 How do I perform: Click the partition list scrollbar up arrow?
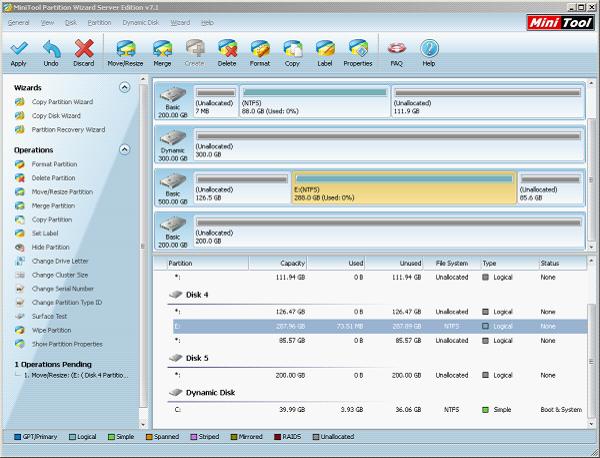pos(591,261)
